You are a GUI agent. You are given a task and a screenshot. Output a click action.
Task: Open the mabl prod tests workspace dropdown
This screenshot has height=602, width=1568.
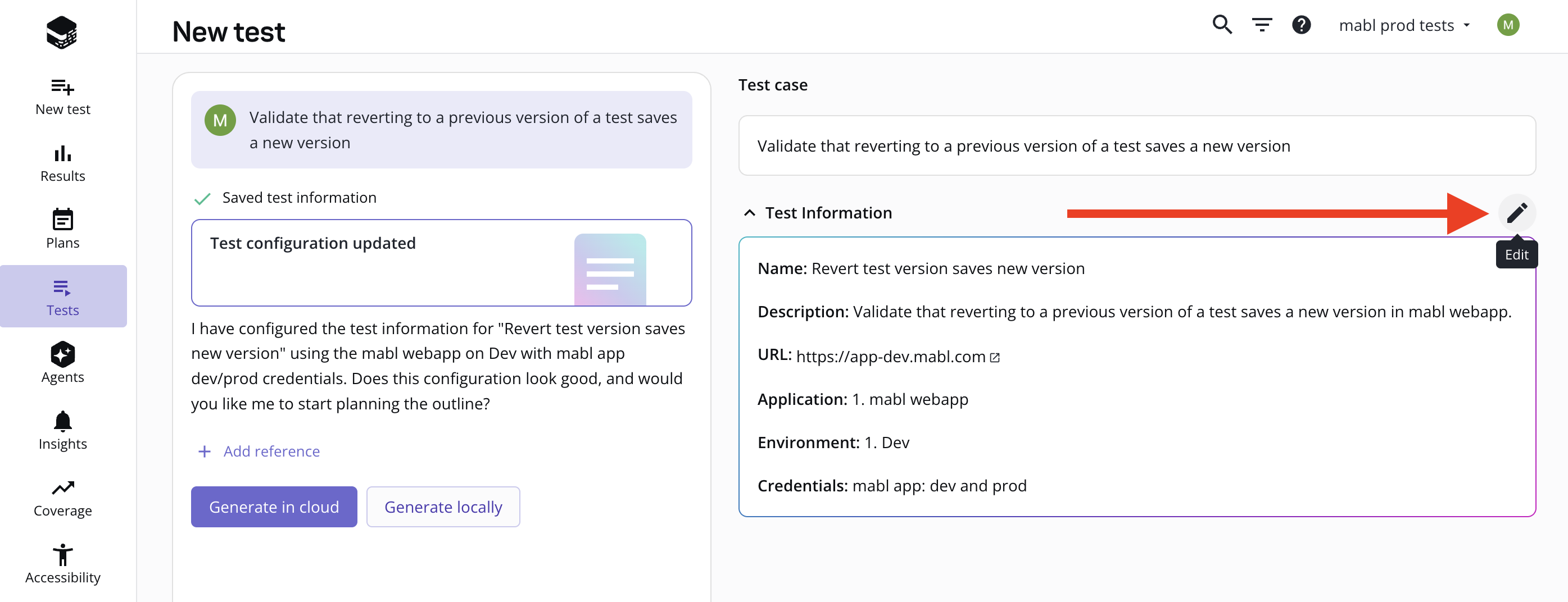click(x=1405, y=25)
